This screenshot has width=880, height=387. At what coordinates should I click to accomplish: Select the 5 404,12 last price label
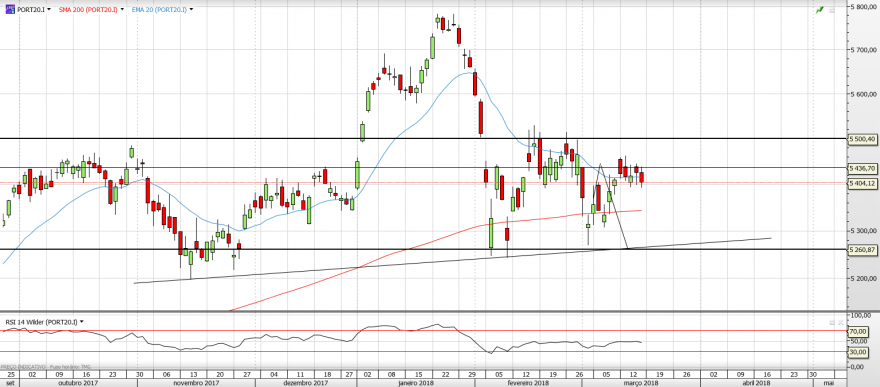coord(863,183)
